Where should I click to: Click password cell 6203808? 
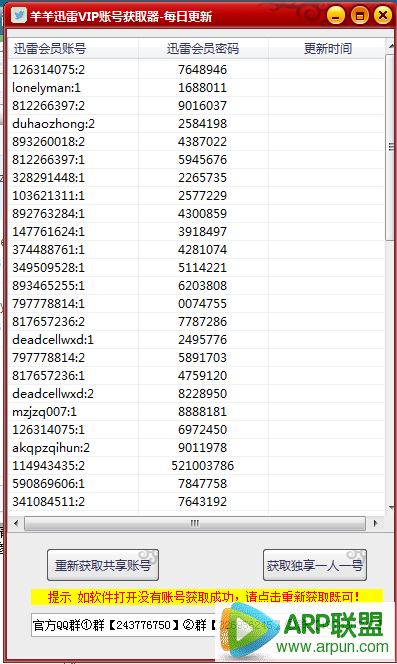[203, 285]
